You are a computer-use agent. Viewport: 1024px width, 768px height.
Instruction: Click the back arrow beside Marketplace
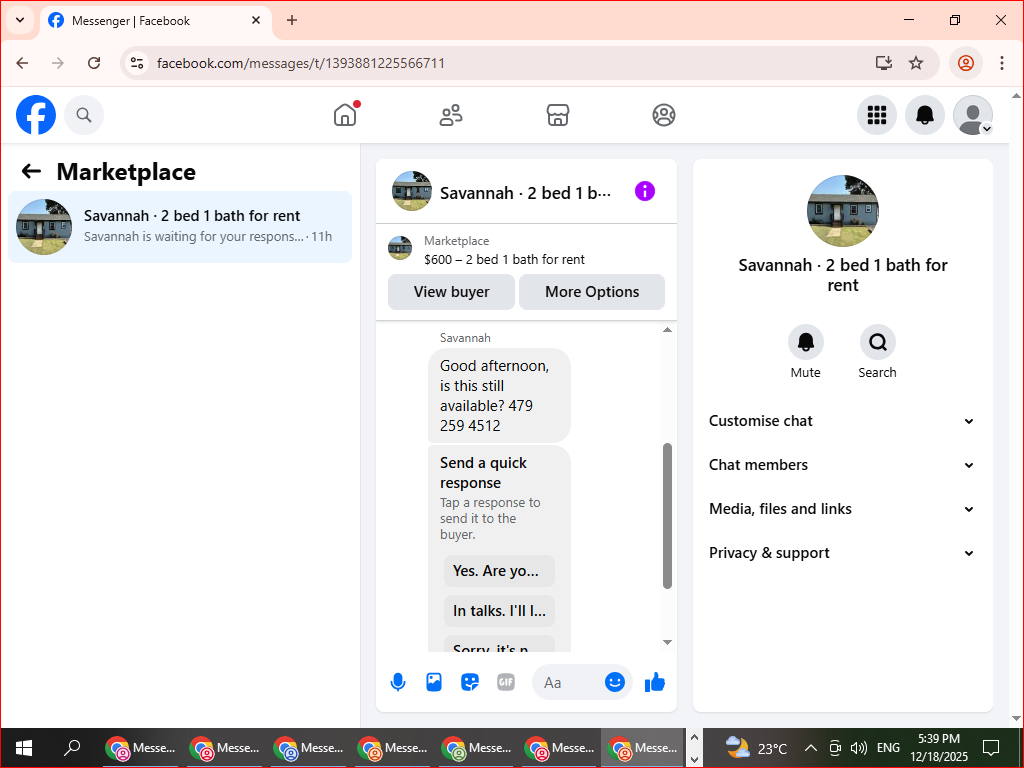[31, 172]
